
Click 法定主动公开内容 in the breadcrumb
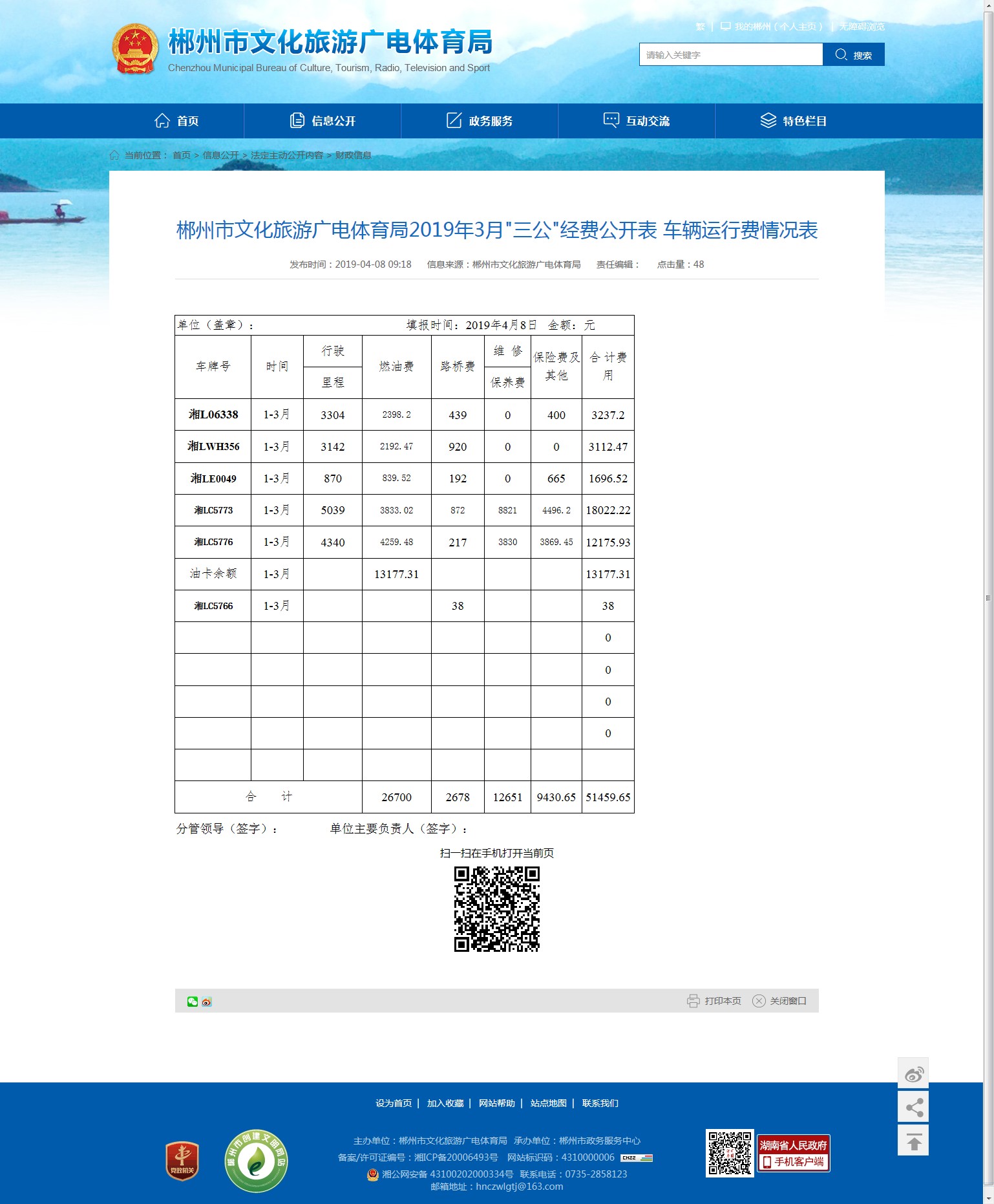tap(287, 155)
